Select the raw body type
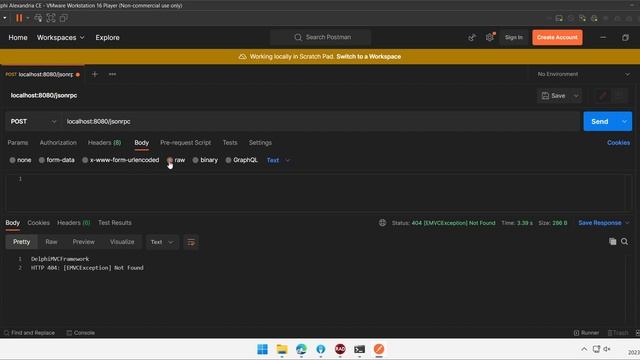 [x=176, y=160]
